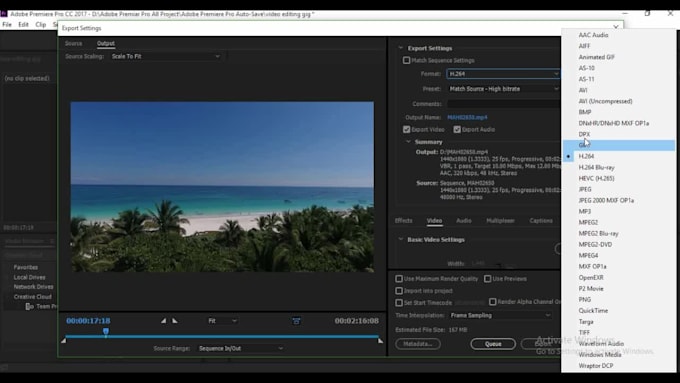Image resolution: width=680 pixels, height=383 pixels.
Task: Enable Match Sequence Settings checkbox
Action: [406, 60]
